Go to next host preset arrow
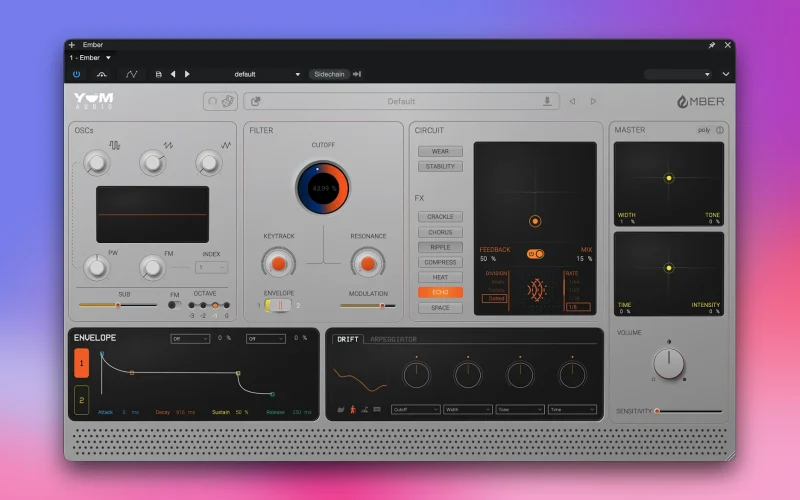Image resolution: width=800 pixels, height=500 pixels. tap(187, 74)
